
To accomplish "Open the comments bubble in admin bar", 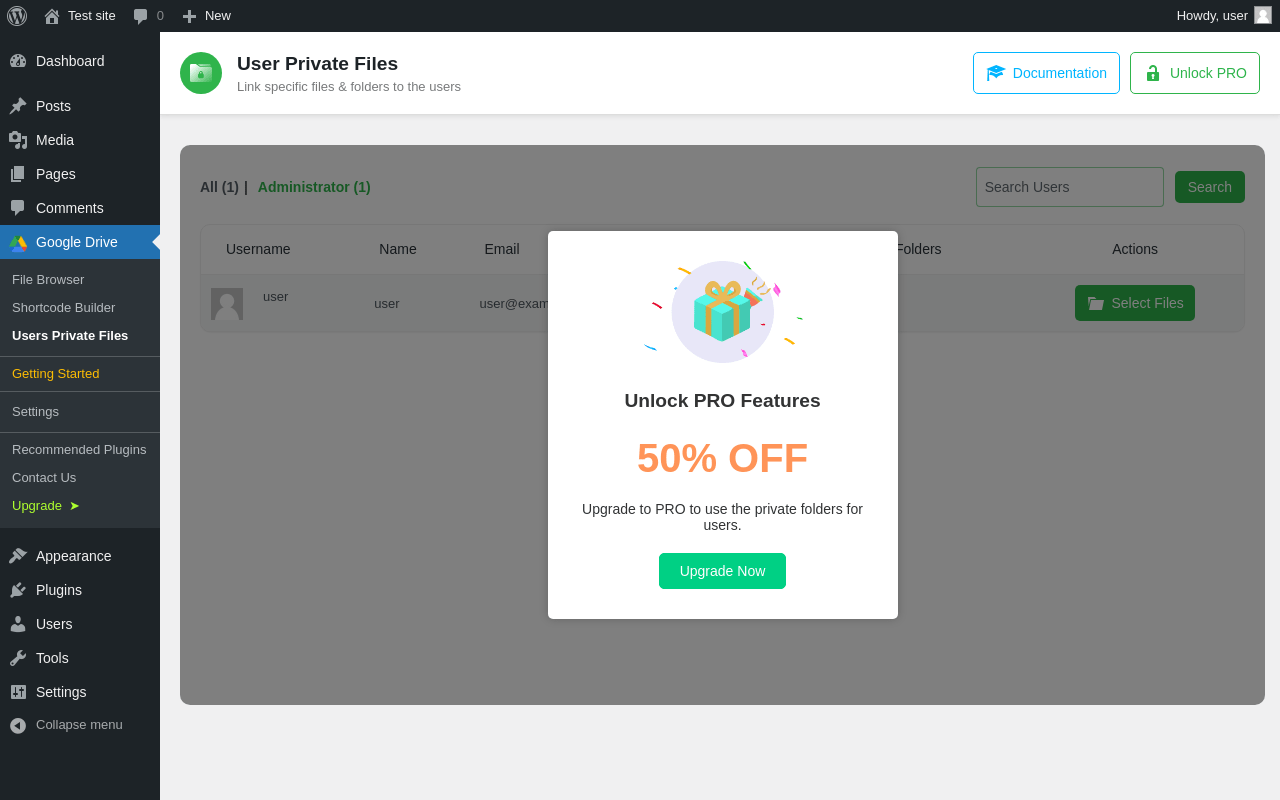I will (148, 16).
